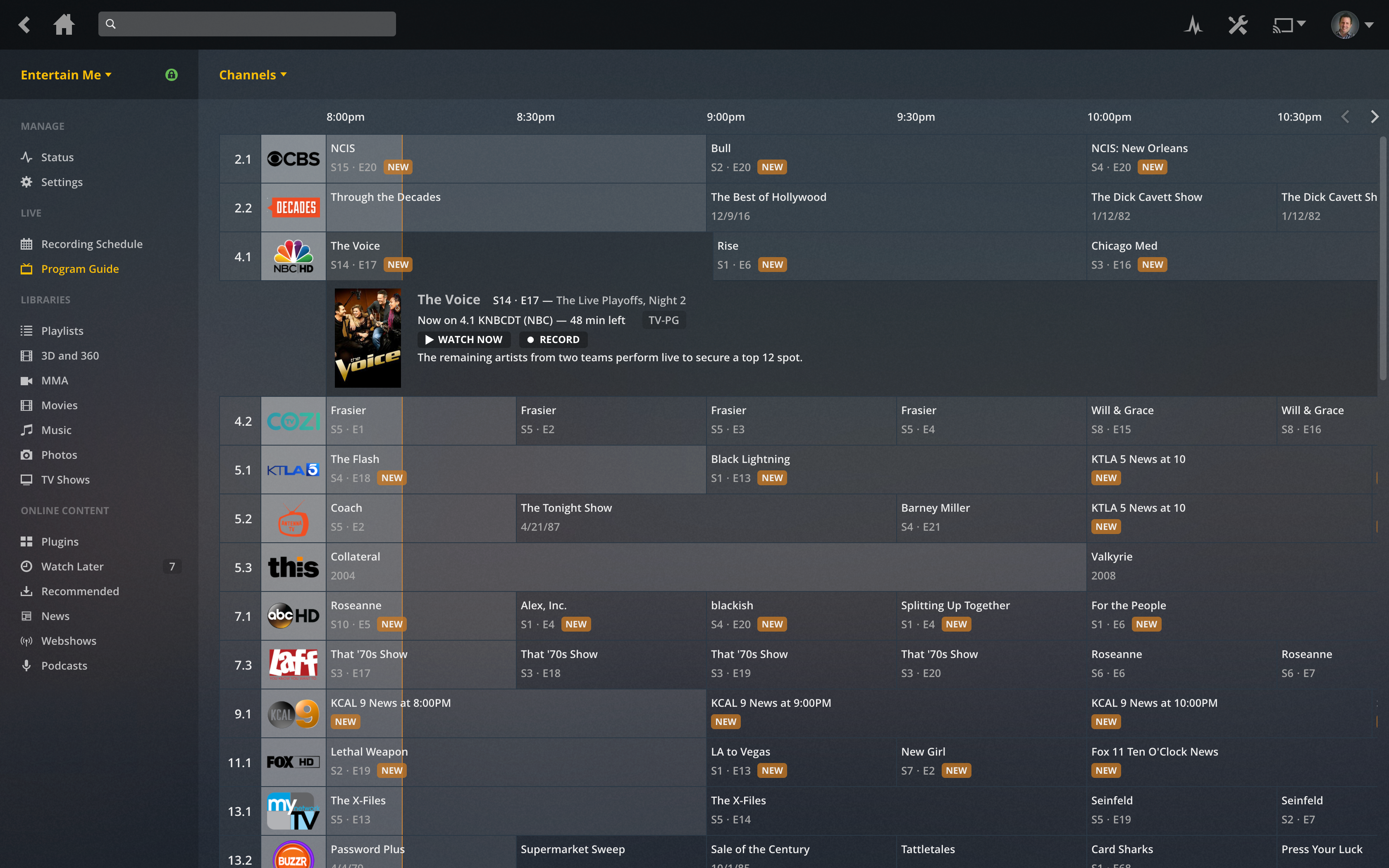Open the Channels filter dropdown
This screenshot has width=1389, height=868.
pyautogui.click(x=253, y=74)
